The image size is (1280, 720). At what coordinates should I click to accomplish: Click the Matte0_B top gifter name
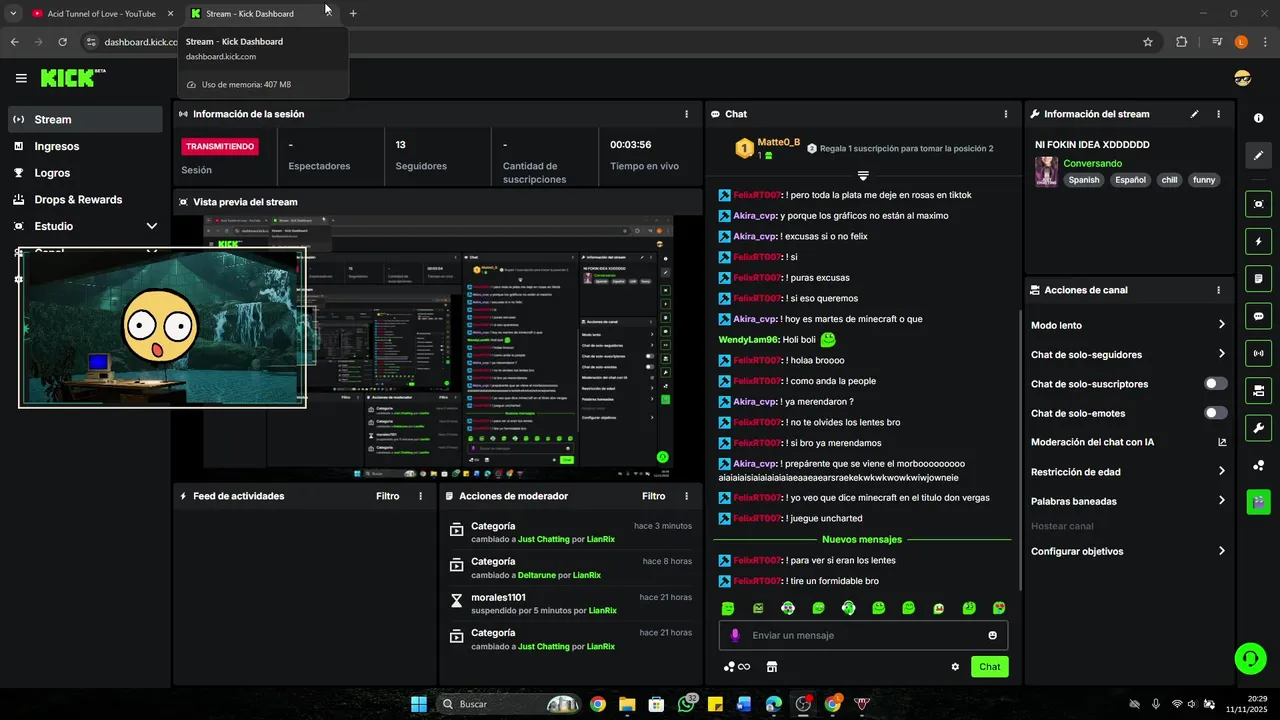coord(779,142)
